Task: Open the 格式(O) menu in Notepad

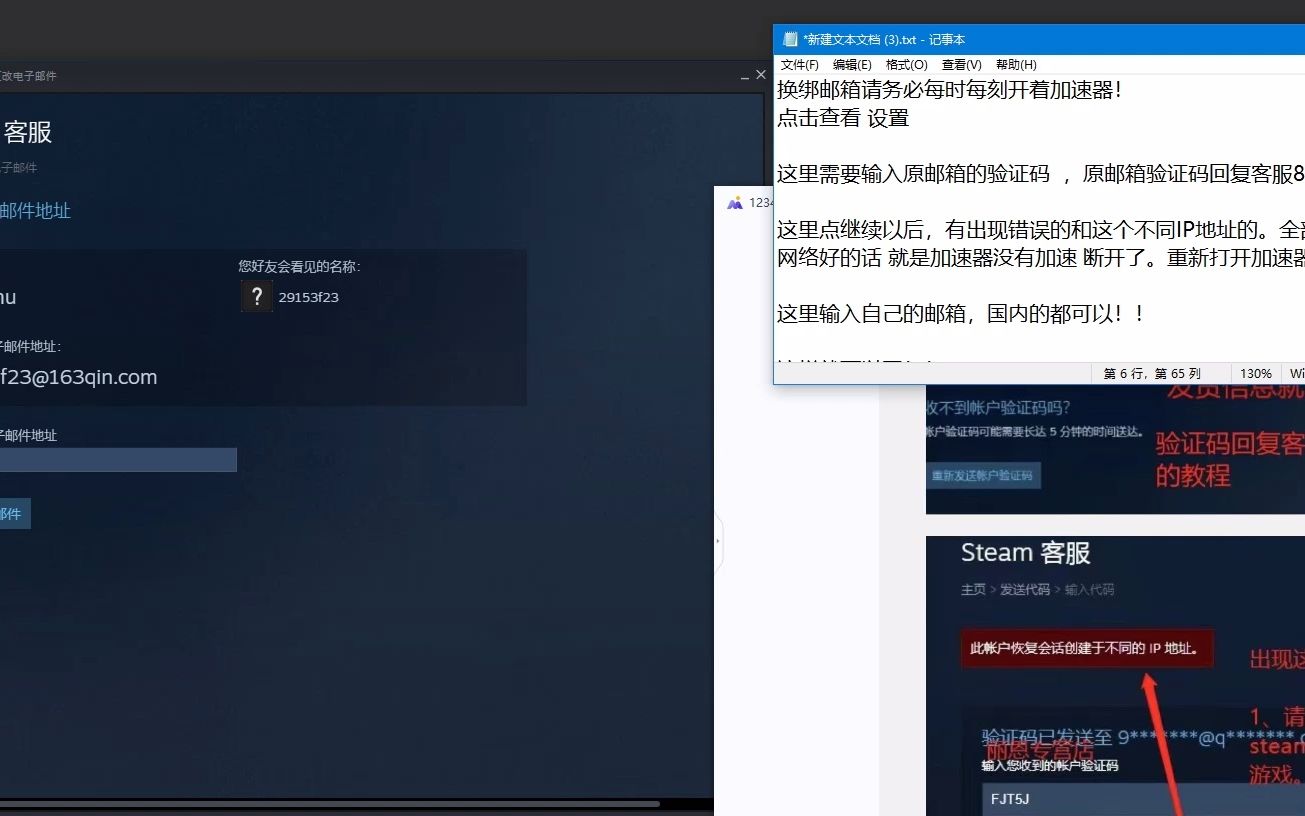Action: (907, 64)
